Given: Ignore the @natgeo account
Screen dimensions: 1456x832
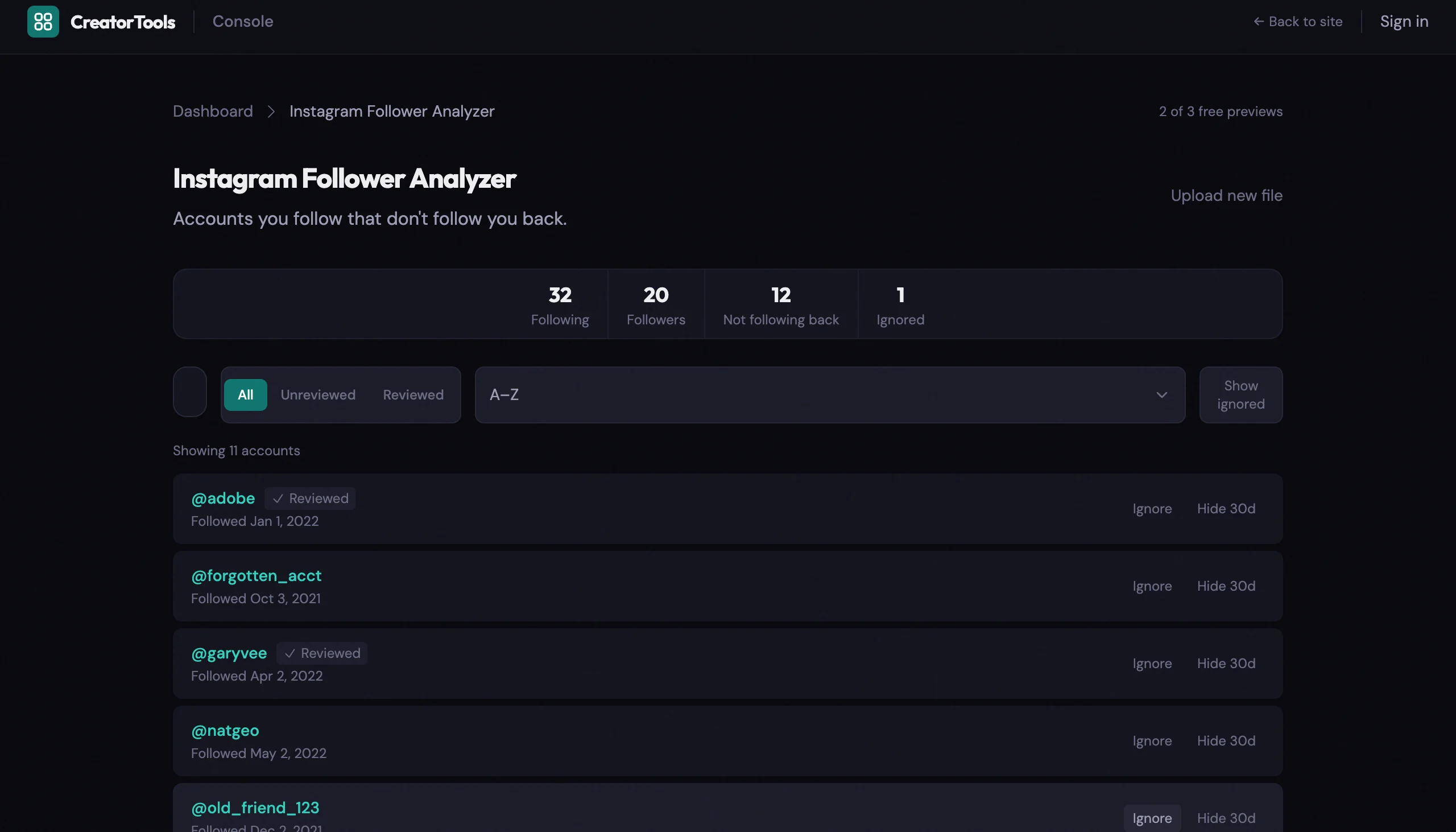Looking at the screenshot, I should (x=1152, y=740).
